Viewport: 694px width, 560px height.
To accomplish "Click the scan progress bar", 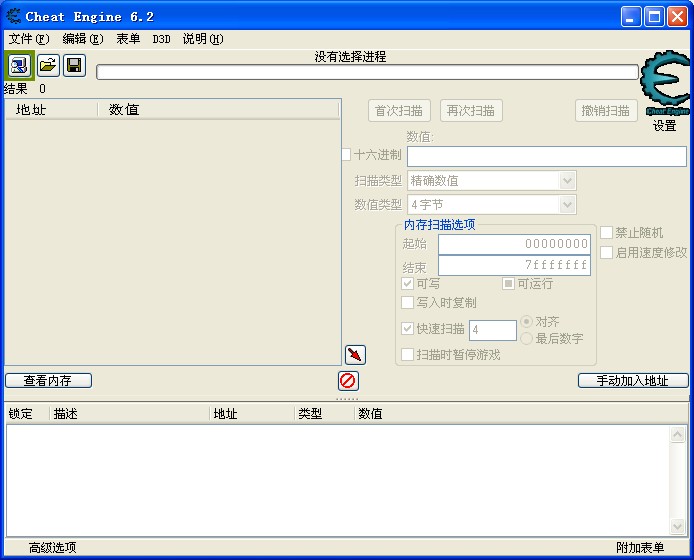I will (x=367, y=72).
